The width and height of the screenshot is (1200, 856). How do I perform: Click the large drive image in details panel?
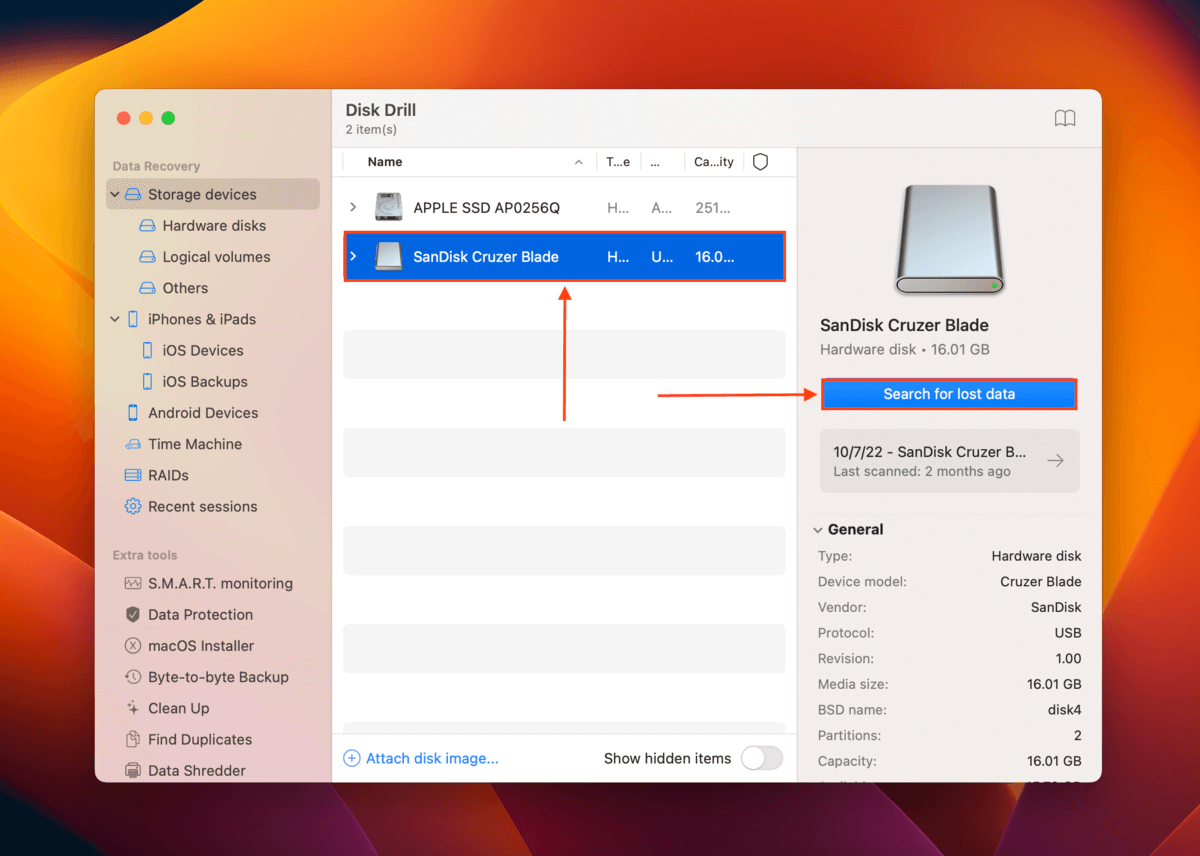click(949, 240)
